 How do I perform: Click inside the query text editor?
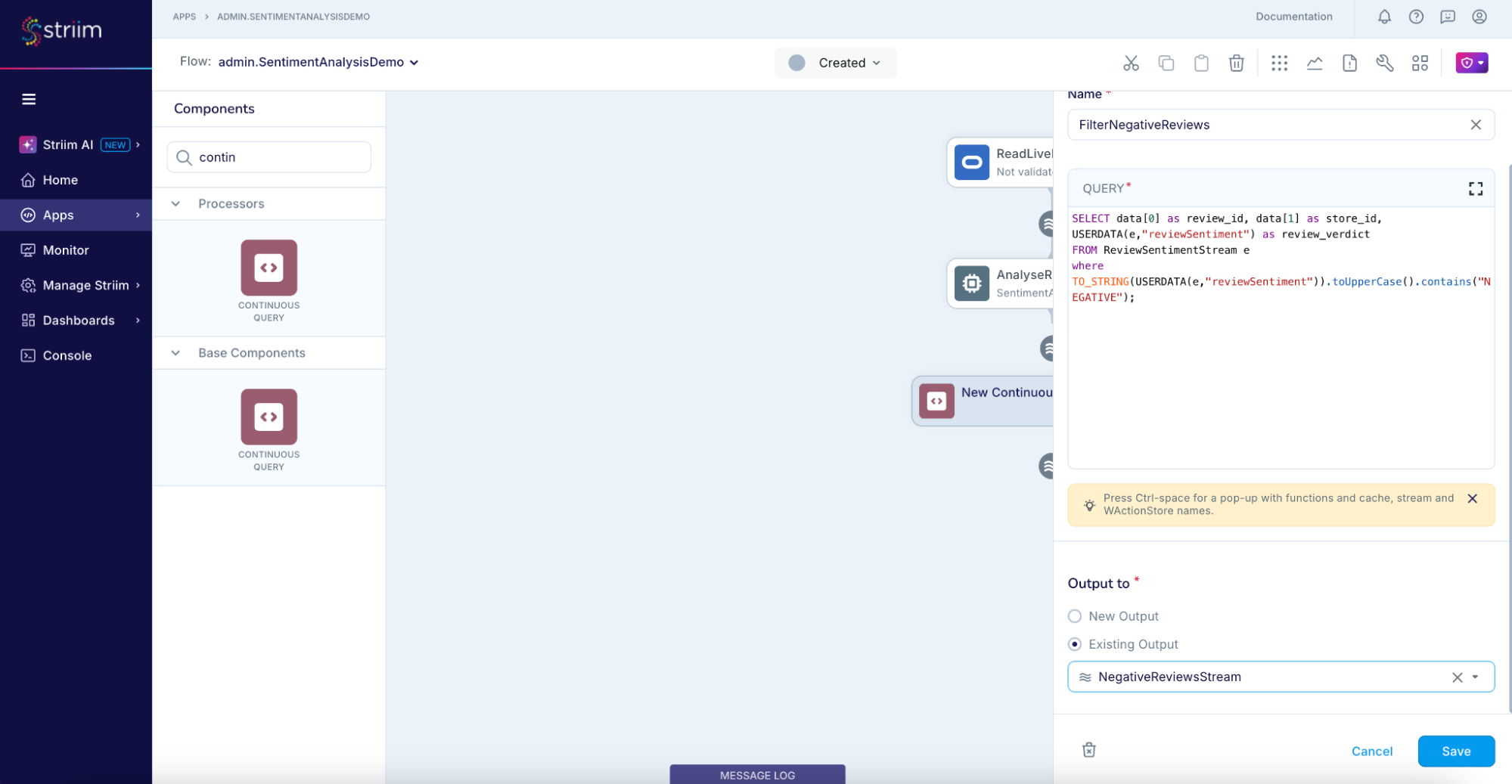1281,336
